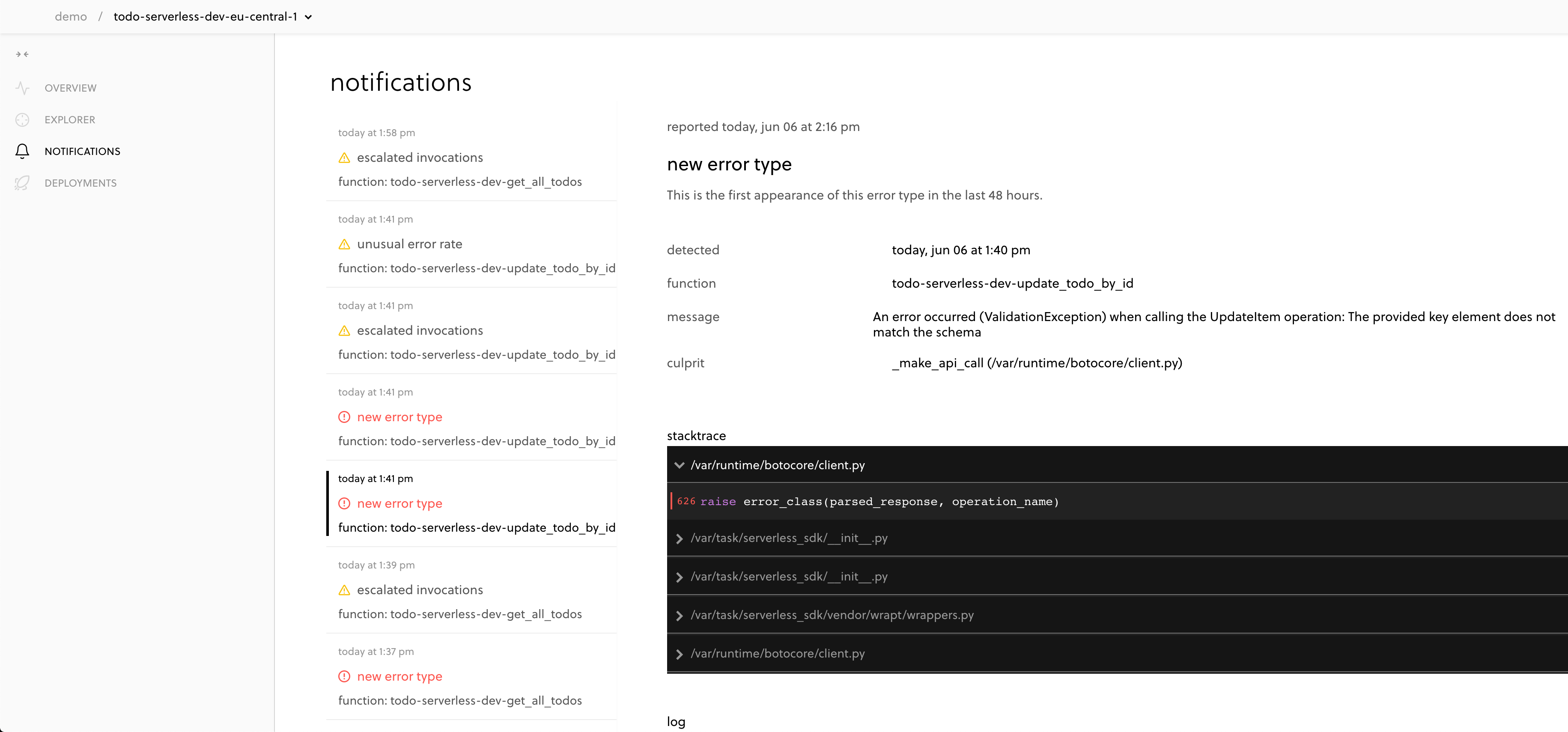Open the Explorer menu item
The image size is (1568, 732).
click(x=70, y=120)
